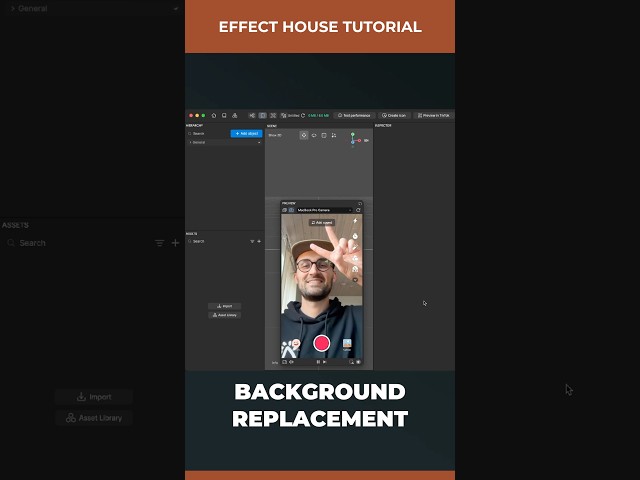
Task: Click the refresh icon beside memory usage
Action: (303, 116)
